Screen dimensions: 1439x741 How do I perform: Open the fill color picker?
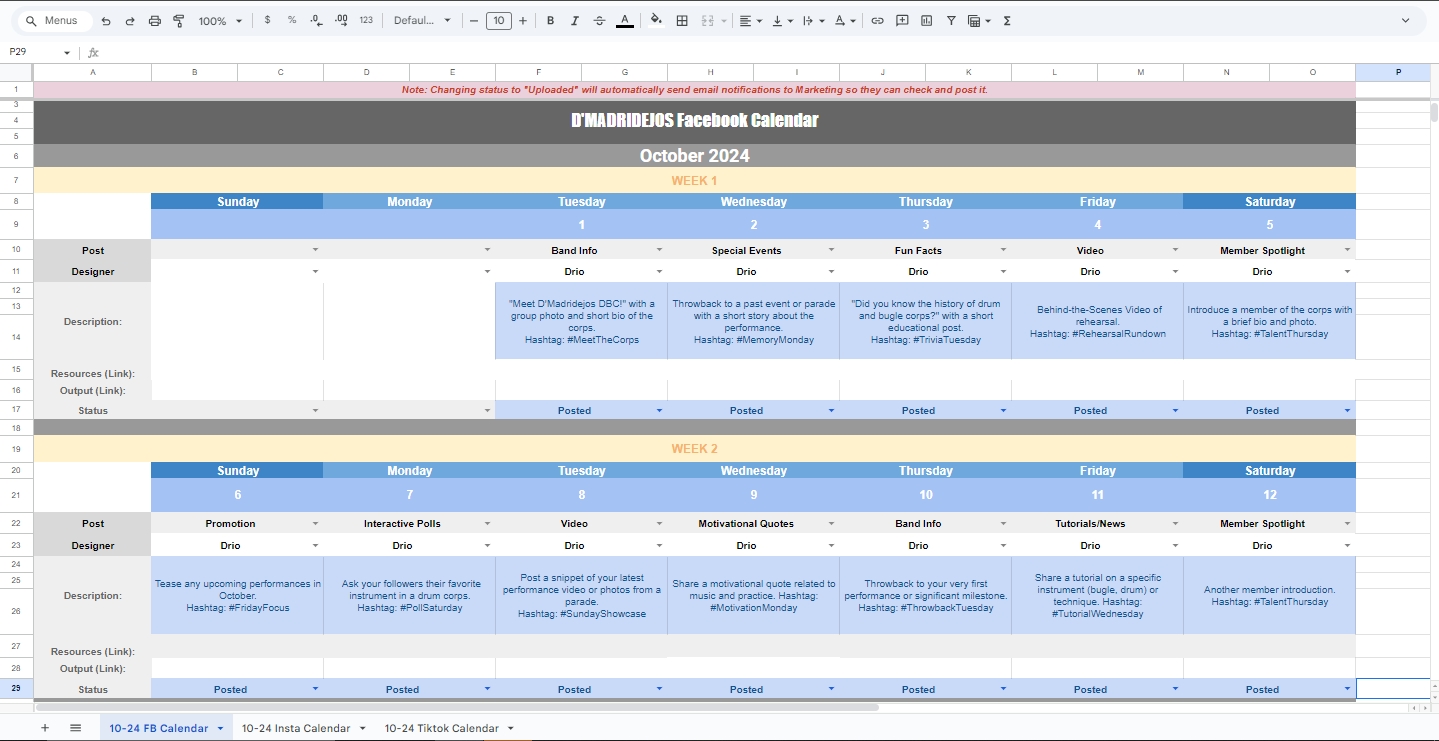pos(656,20)
